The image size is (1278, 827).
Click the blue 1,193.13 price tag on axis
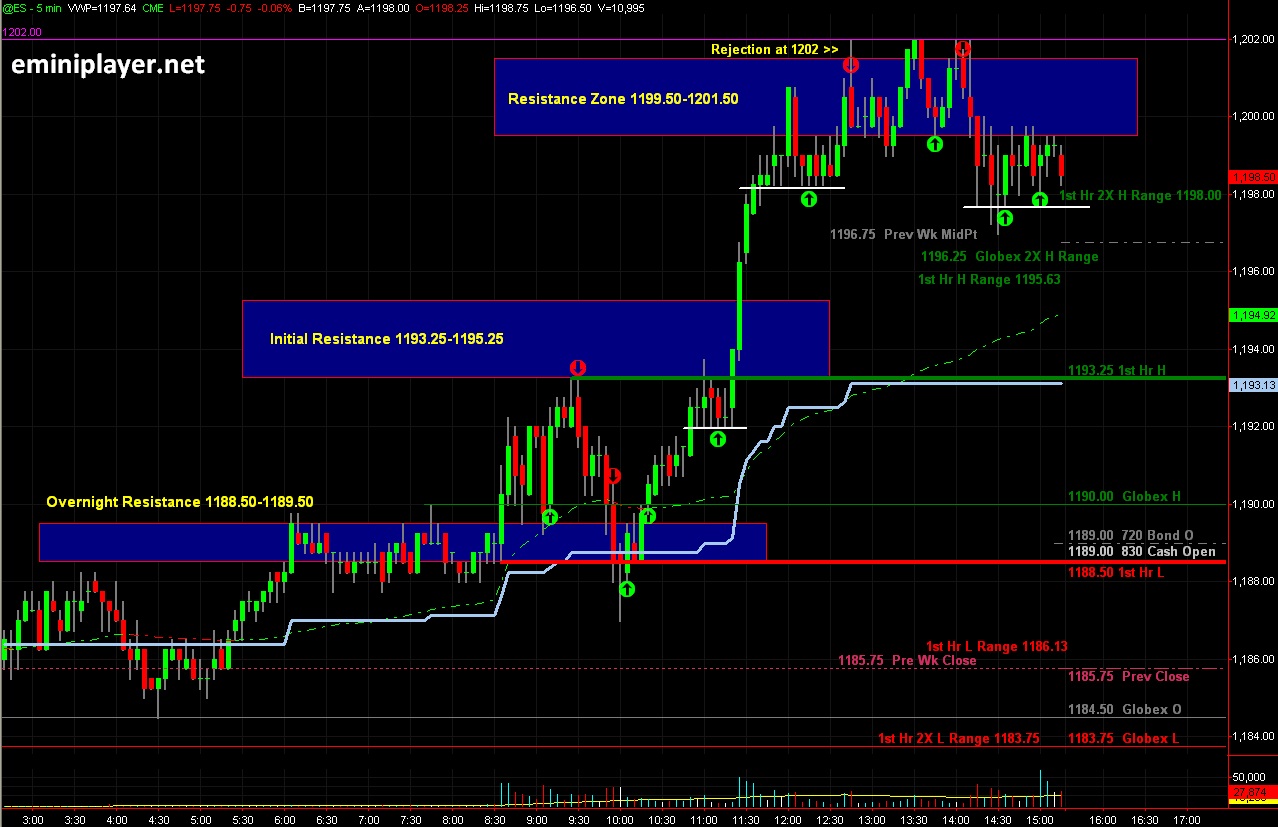[1252, 385]
